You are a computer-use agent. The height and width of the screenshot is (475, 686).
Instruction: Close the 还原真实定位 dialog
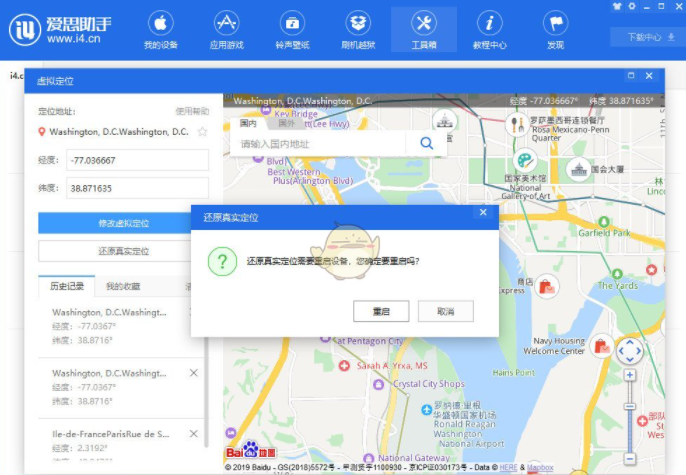coord(483,213)
